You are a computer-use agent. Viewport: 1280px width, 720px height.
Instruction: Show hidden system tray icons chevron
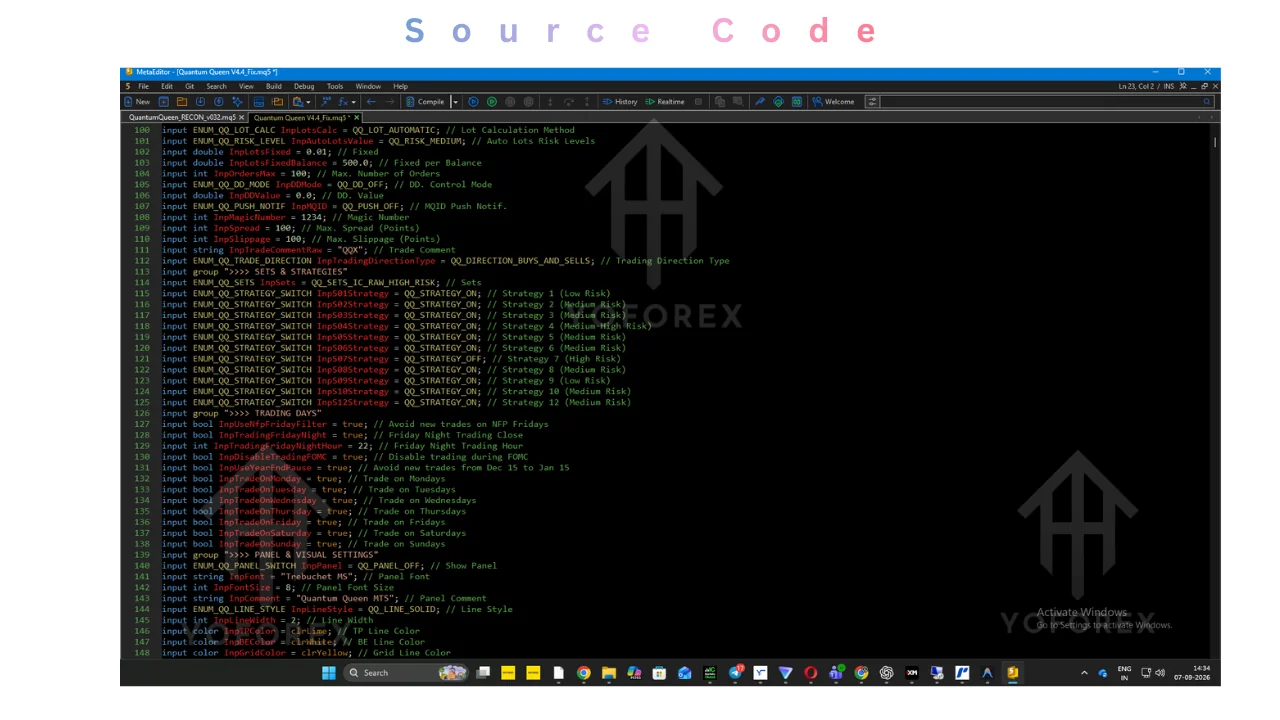1084,673
